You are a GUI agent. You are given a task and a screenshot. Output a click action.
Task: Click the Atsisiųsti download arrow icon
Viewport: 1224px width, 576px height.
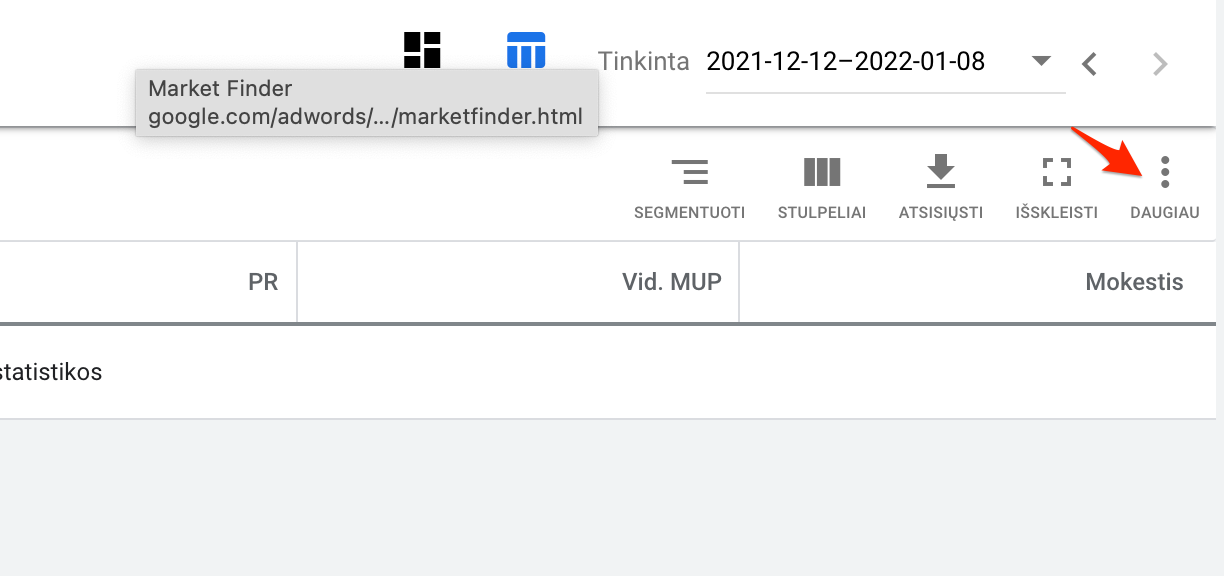tap(940, 172)
